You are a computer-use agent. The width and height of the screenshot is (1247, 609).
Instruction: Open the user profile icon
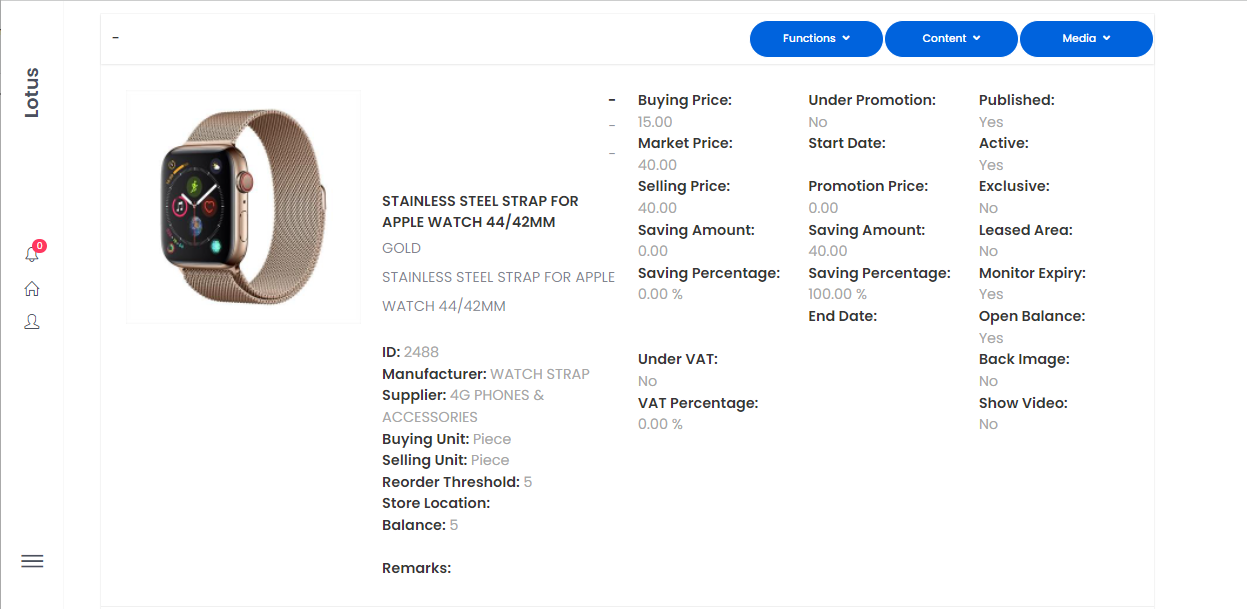(32, 322)
